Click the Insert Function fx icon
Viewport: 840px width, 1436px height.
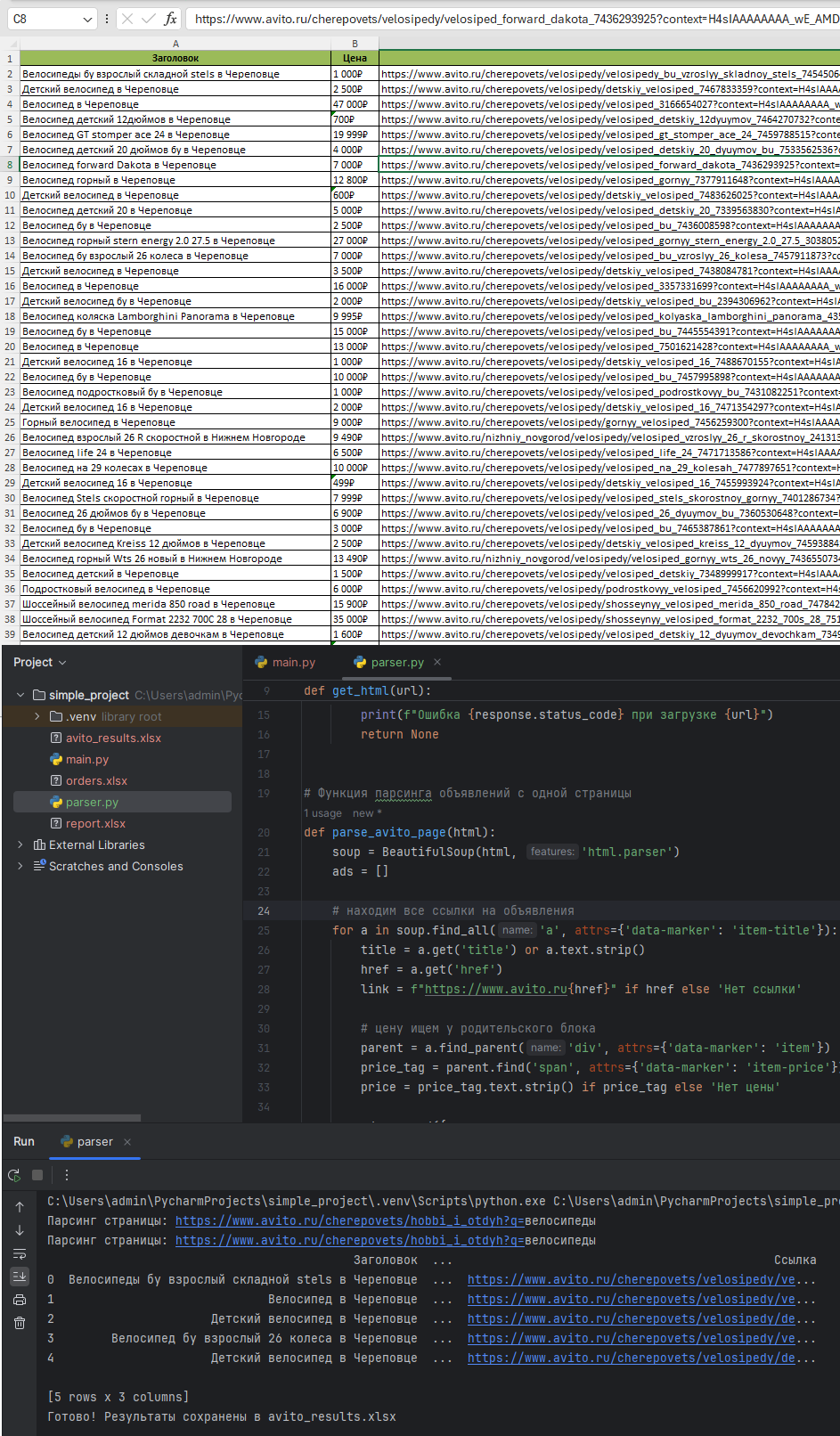170,19
